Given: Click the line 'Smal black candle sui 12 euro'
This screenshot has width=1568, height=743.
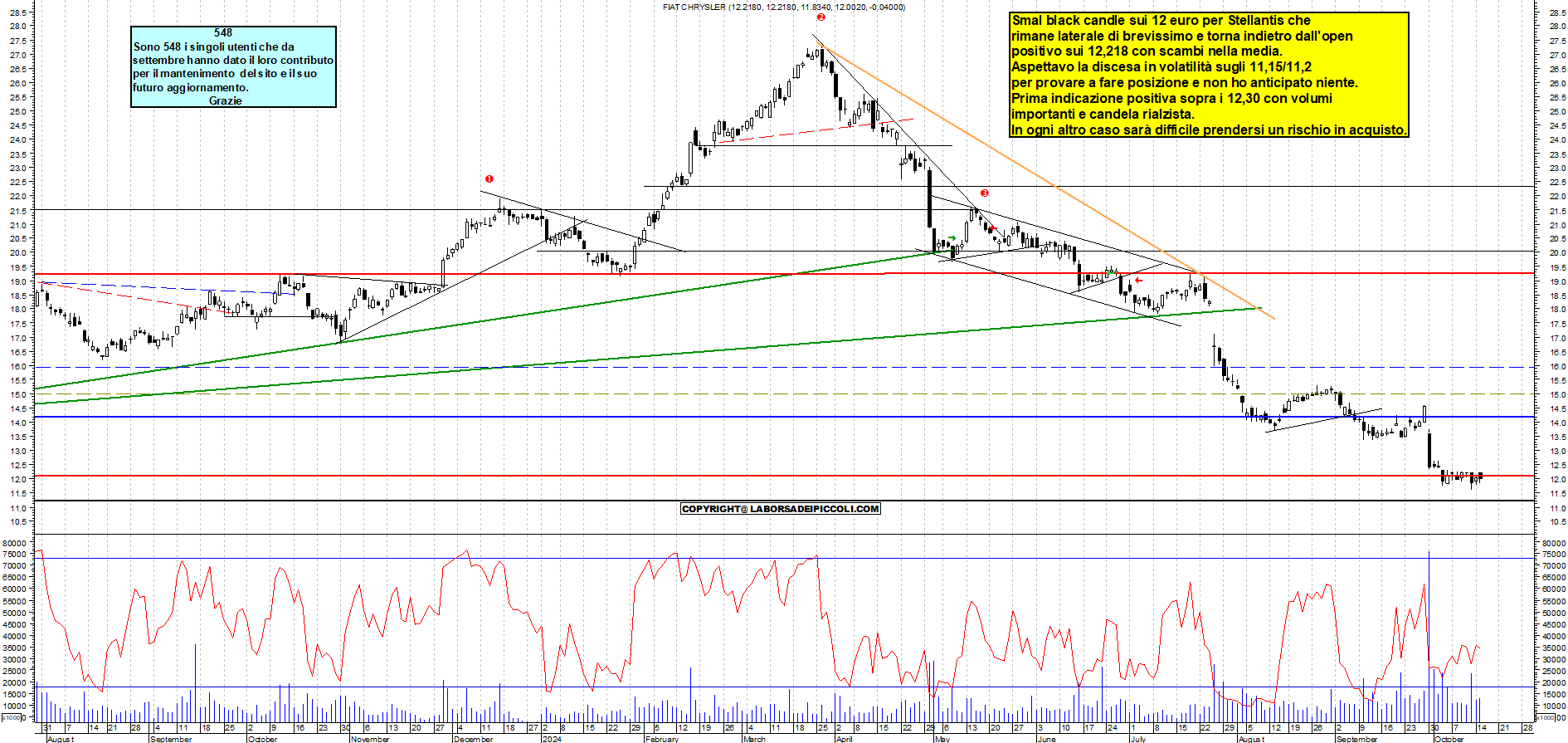Looking at the screenshot, I should (1161, 20).
